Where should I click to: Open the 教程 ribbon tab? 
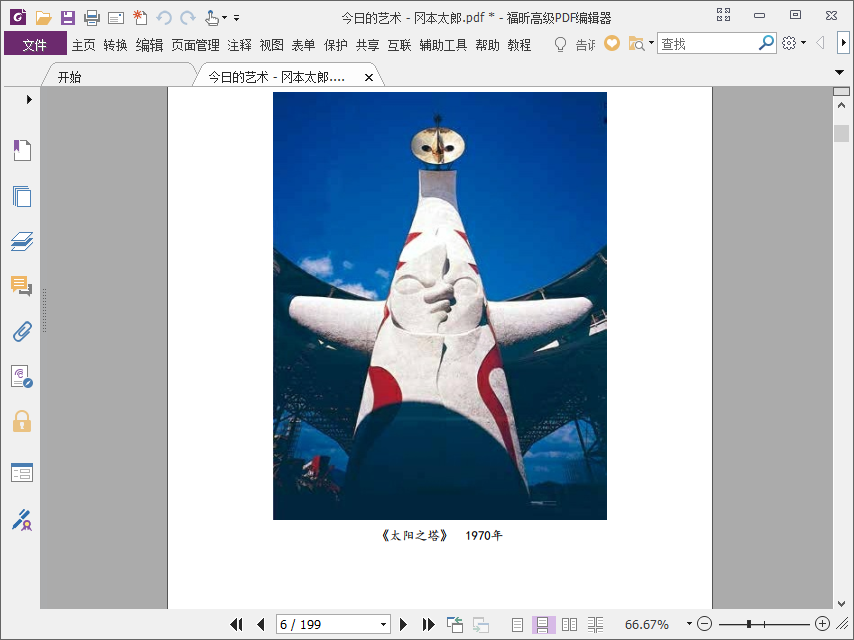(x=519, y=45)
